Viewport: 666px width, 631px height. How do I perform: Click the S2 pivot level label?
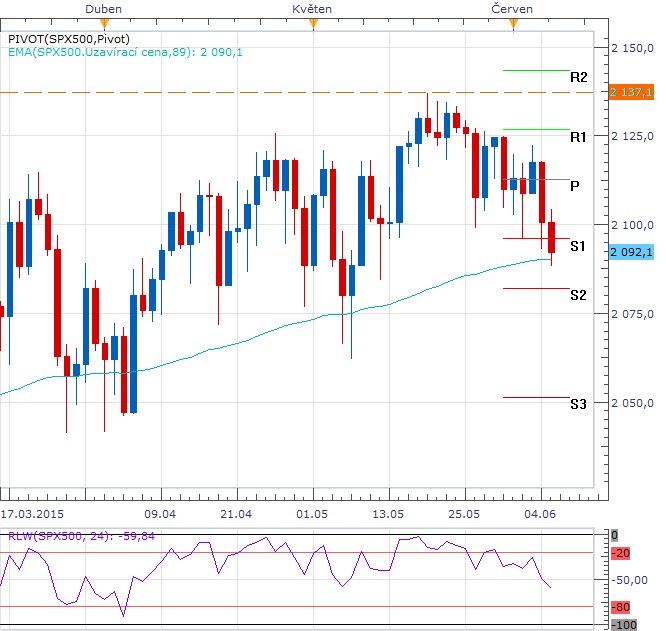578,295
